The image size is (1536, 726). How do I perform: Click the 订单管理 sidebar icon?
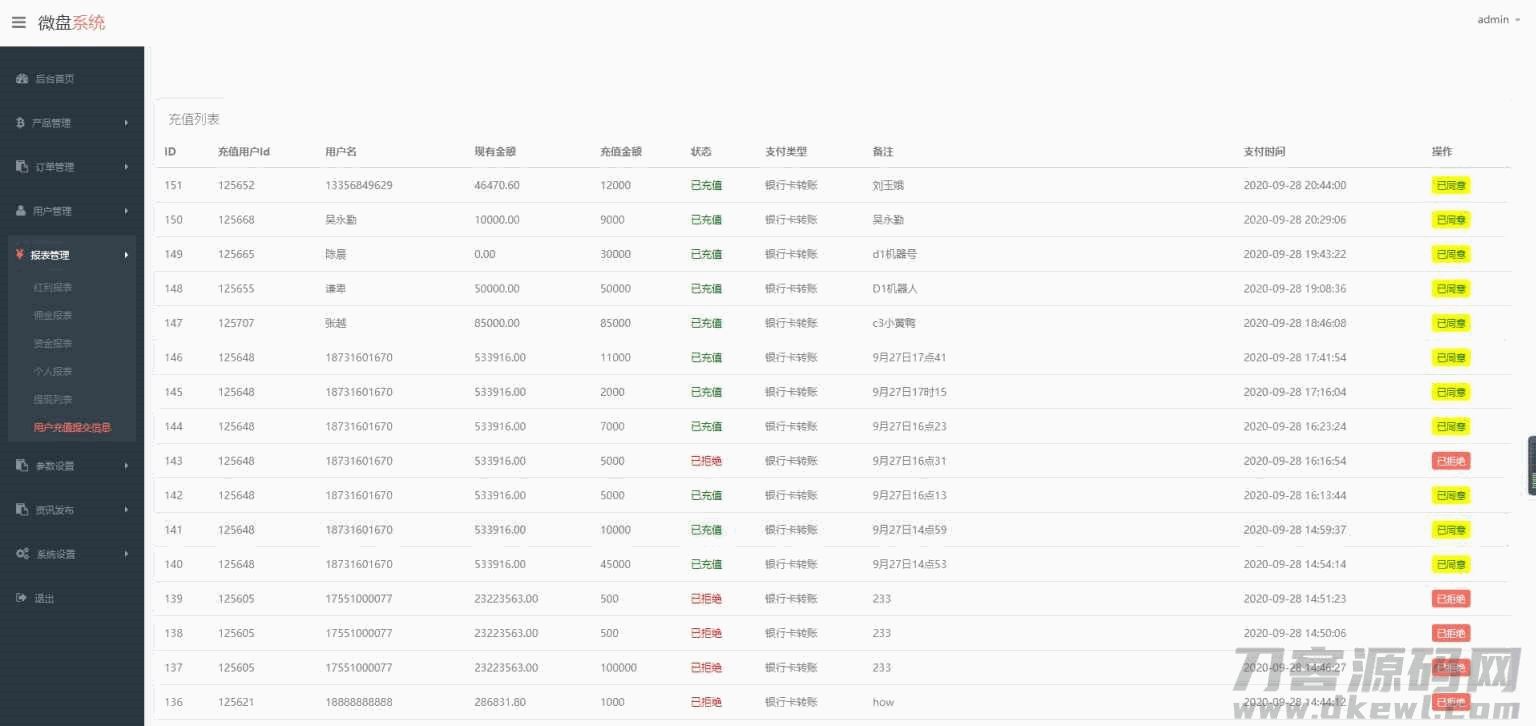pos(22,167)
